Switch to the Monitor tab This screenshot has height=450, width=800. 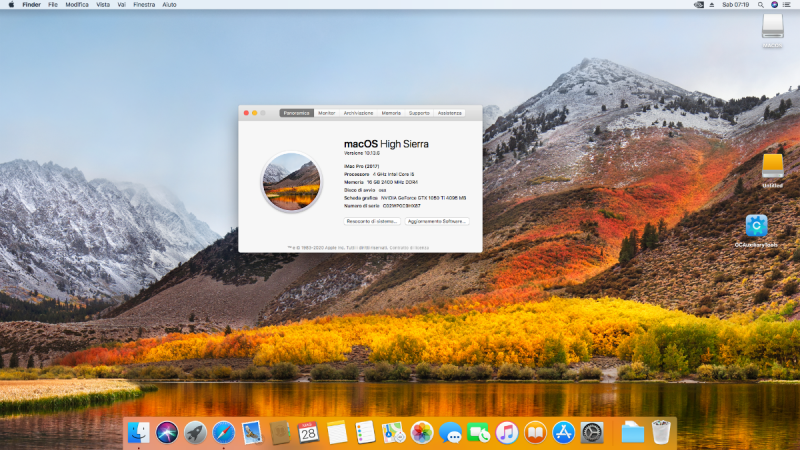[x=327, y=113]
